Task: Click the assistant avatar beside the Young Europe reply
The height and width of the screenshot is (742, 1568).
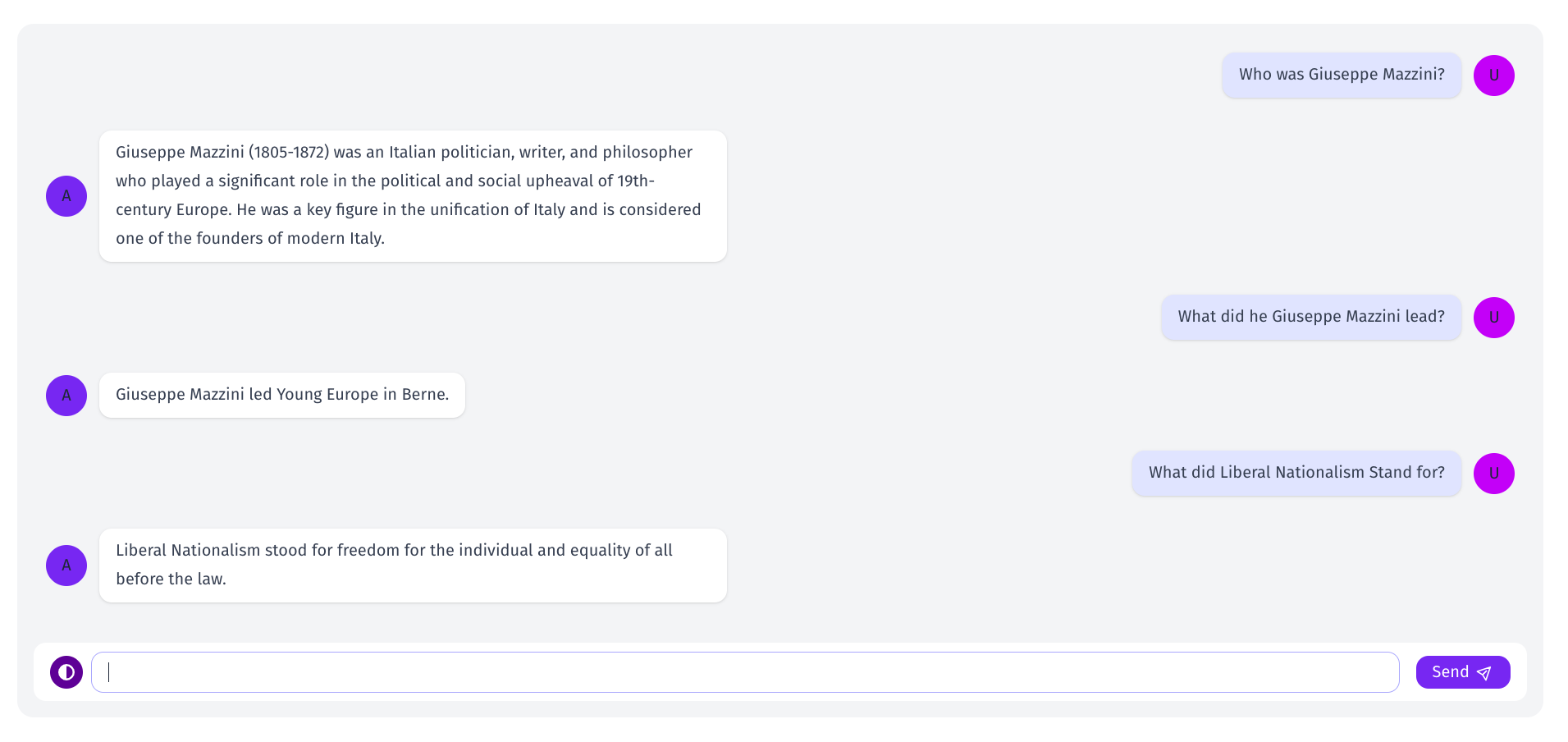Action: [x=66, y=396]
